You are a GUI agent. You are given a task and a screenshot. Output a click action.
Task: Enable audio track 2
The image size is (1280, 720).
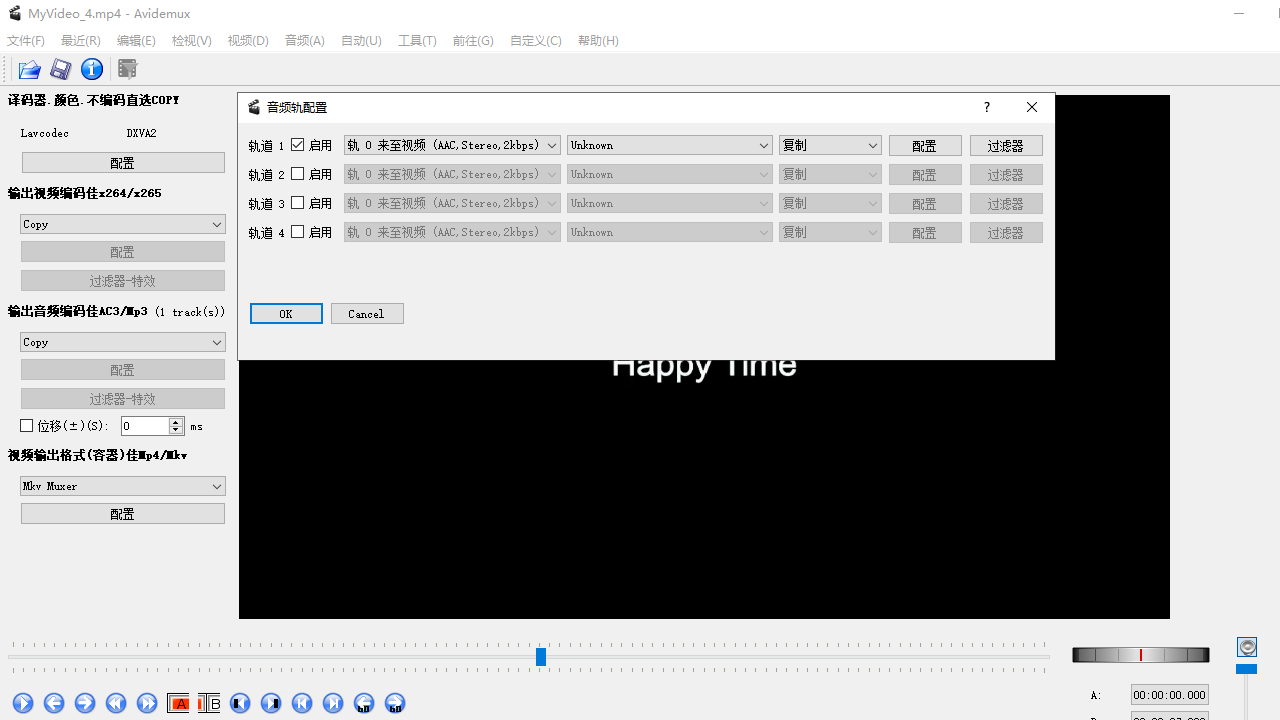click(x=297, y=173)
